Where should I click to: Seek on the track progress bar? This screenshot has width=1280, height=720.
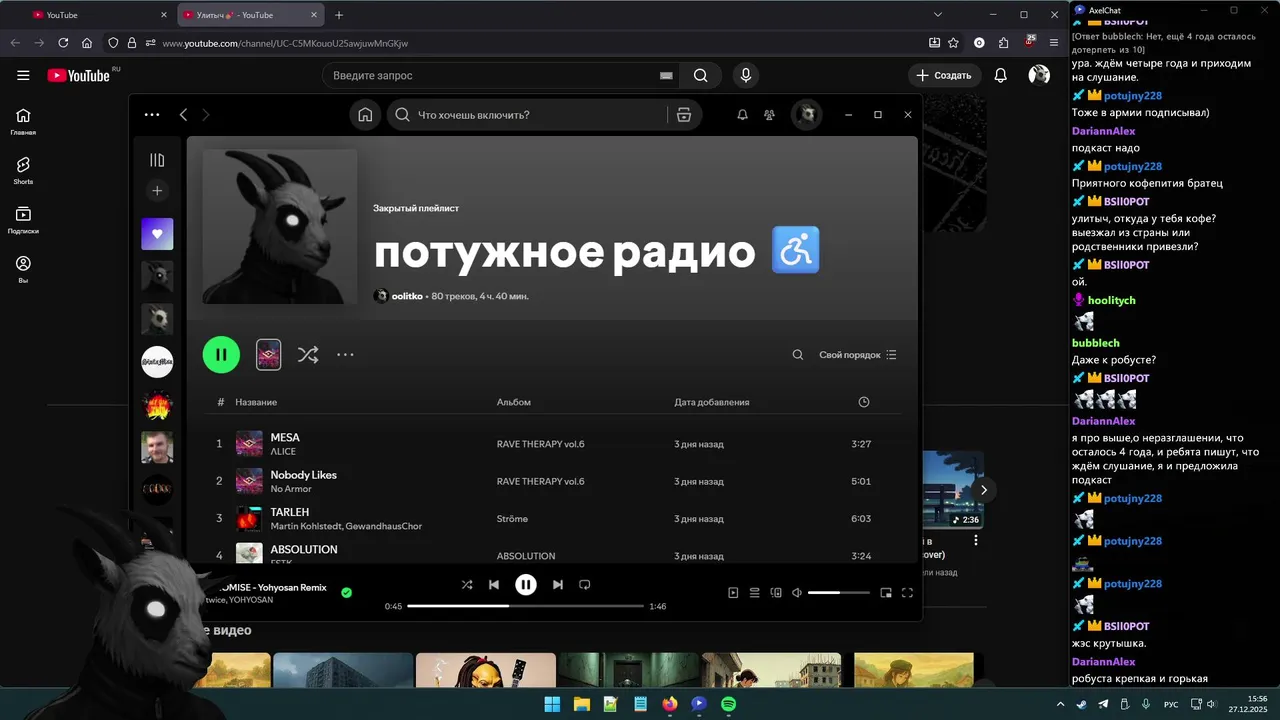[526, 606]
